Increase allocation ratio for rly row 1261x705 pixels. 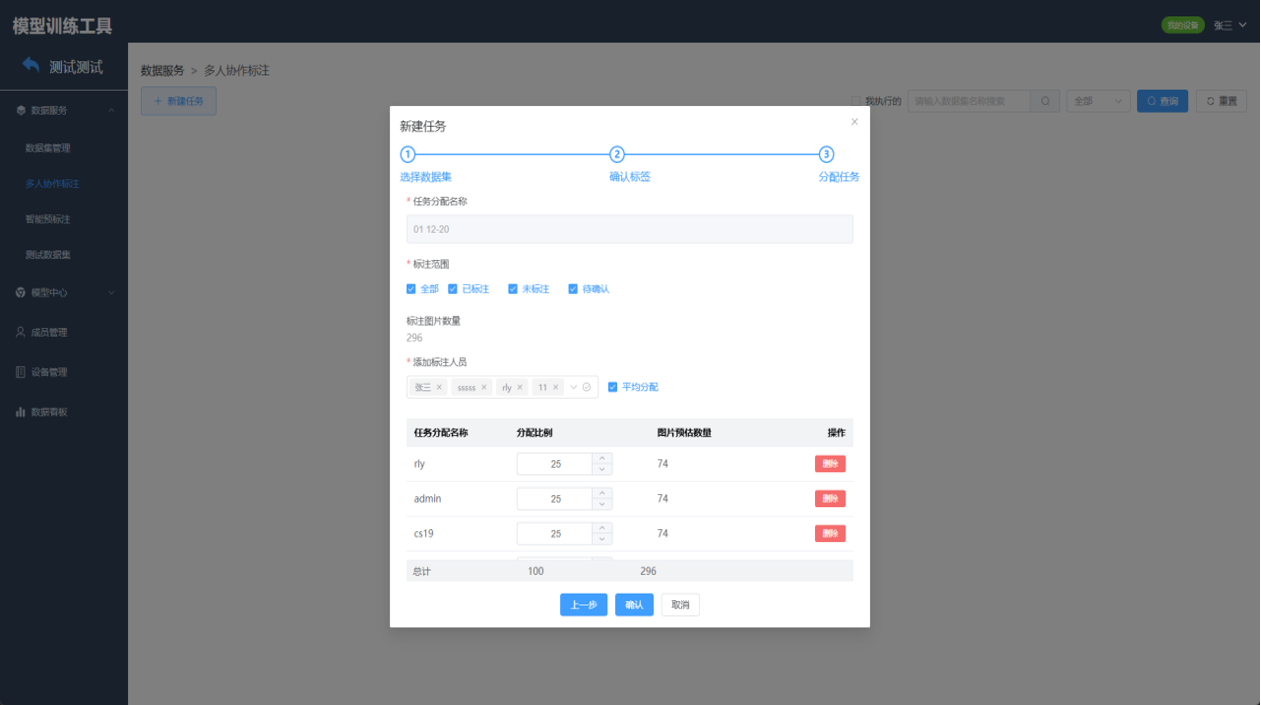pyautogui.click(x=602, y=458)
